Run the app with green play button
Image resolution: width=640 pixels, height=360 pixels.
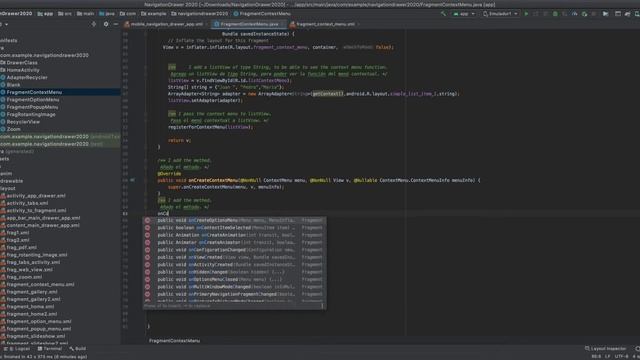[x=526, y=14]
